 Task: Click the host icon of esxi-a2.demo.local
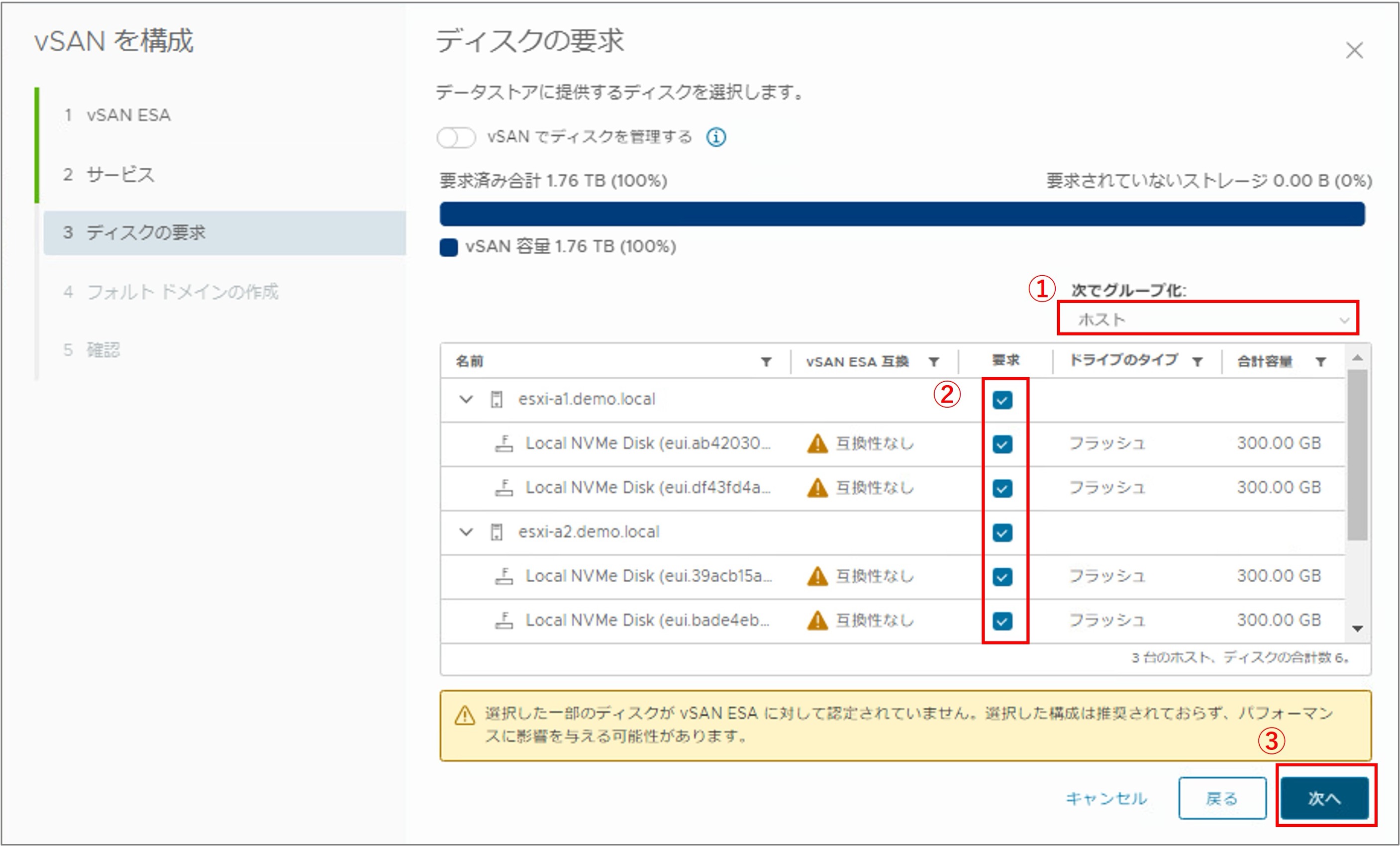497,532
